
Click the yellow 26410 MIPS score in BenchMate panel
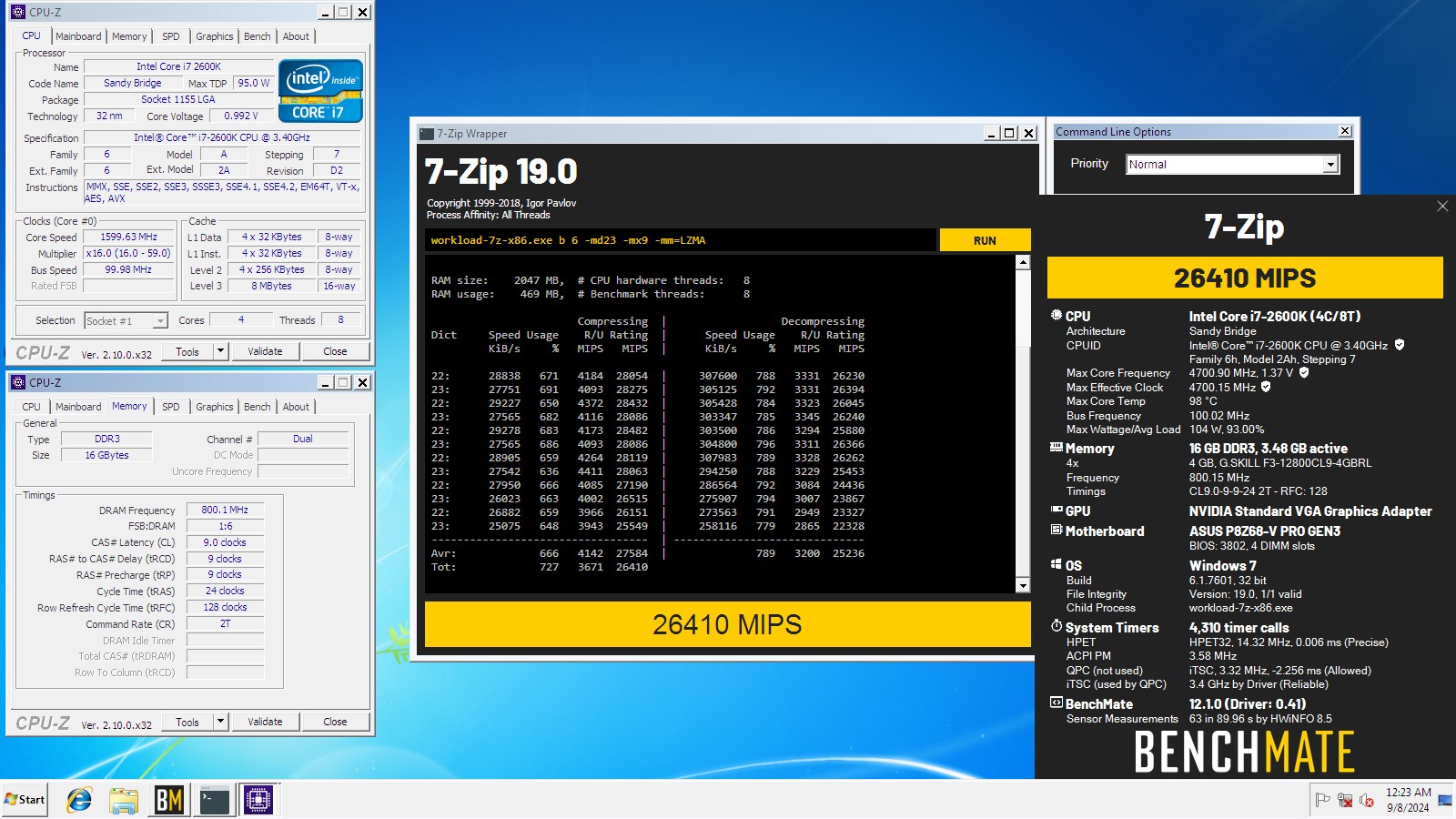[x=1245, y=278]
